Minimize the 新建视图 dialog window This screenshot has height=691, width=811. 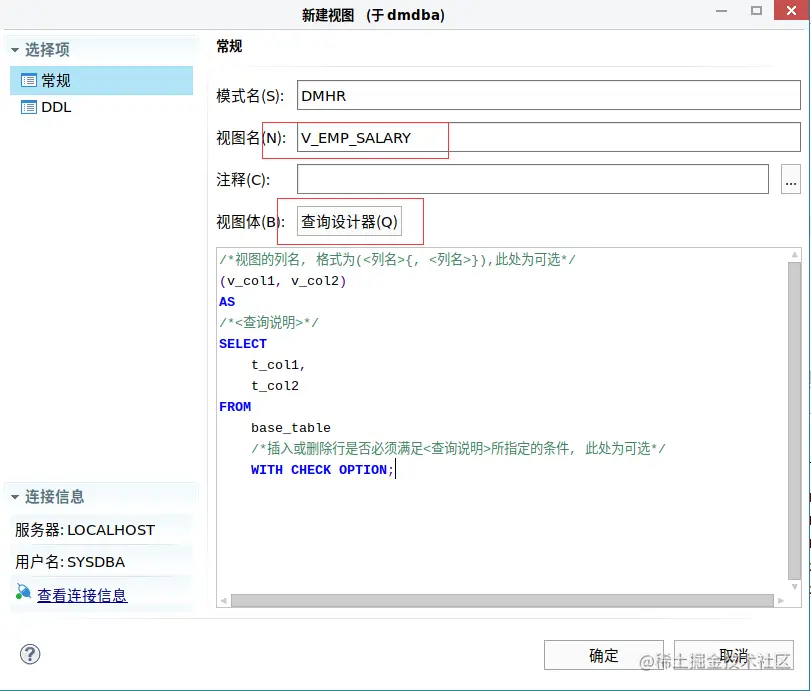[722, 13]
